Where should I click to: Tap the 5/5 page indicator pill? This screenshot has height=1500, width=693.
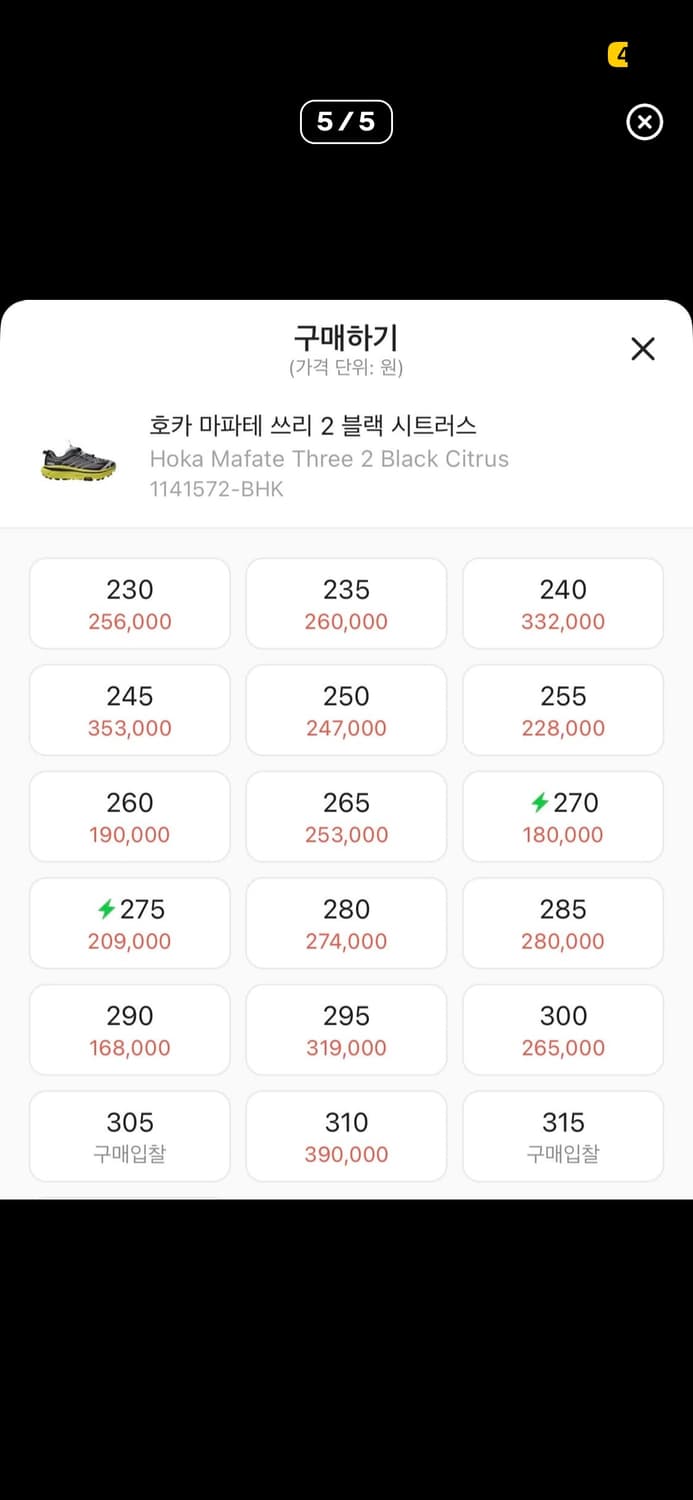coord(346,121)
